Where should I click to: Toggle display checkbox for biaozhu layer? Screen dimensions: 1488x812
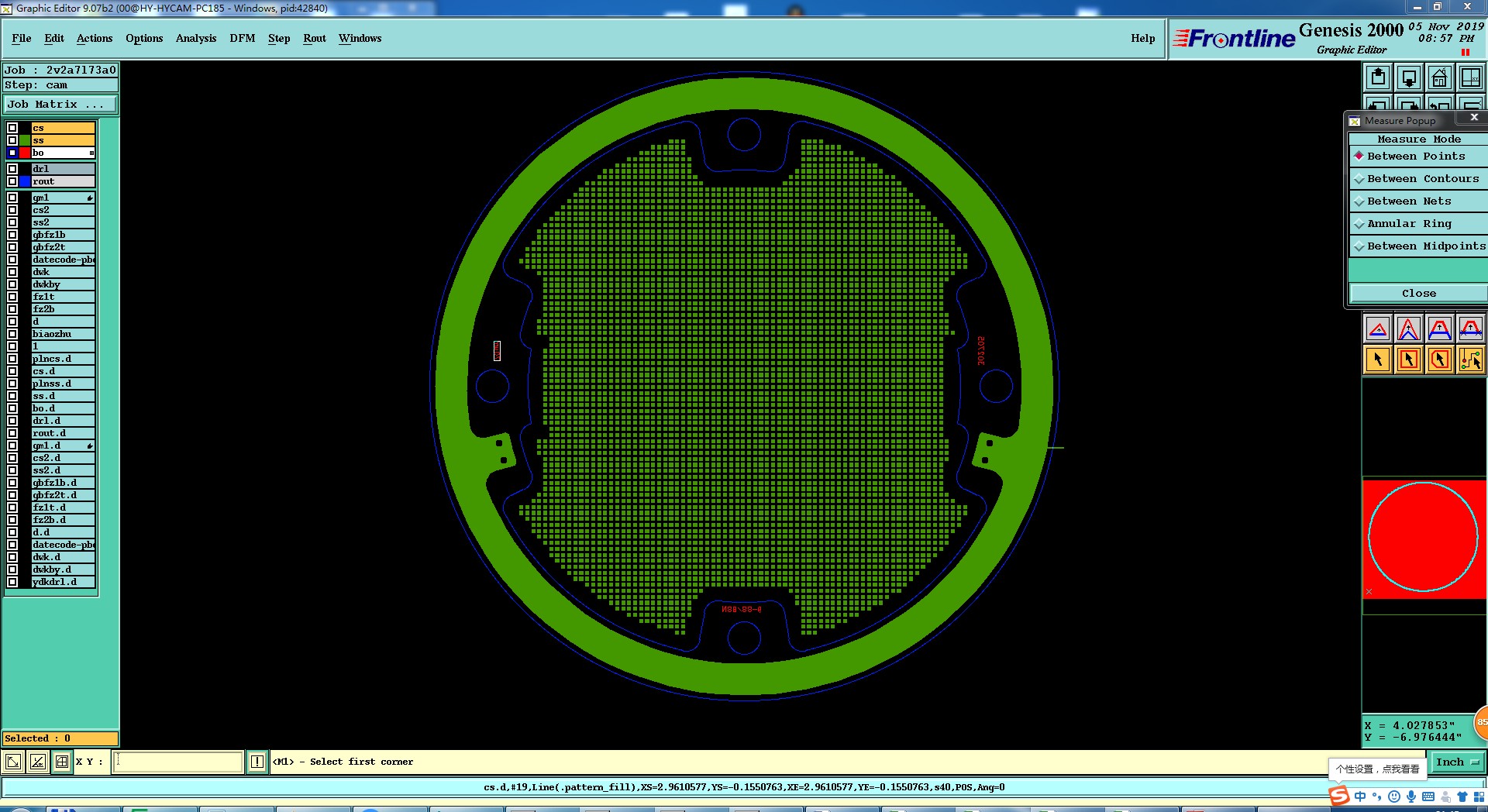click(12, 334)
